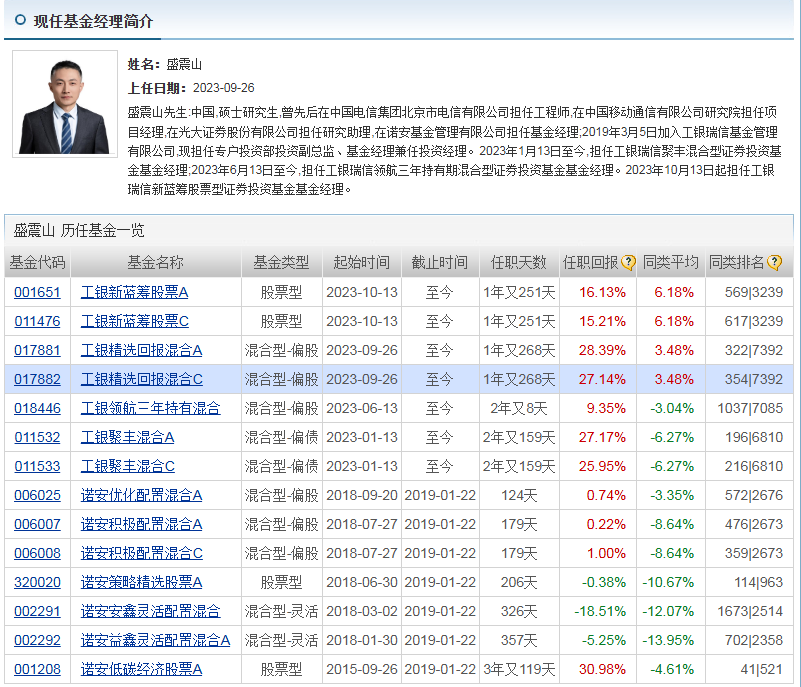Click the 混合型-灵活 type cell for 002291
Screen dimensions: 801x687
281,611
